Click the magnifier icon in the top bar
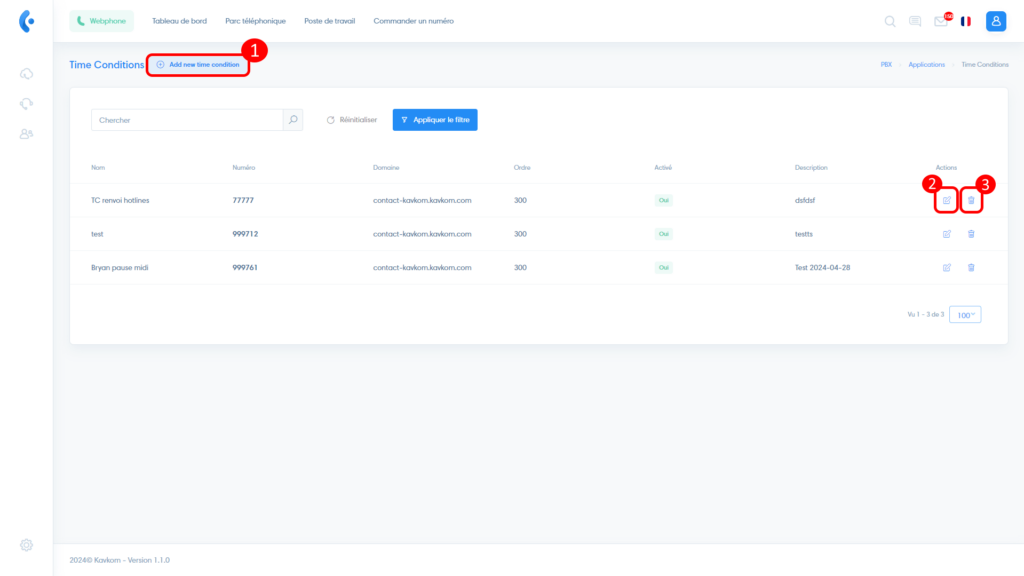This screenshot has height=576, width=1024. coord(890,21)
